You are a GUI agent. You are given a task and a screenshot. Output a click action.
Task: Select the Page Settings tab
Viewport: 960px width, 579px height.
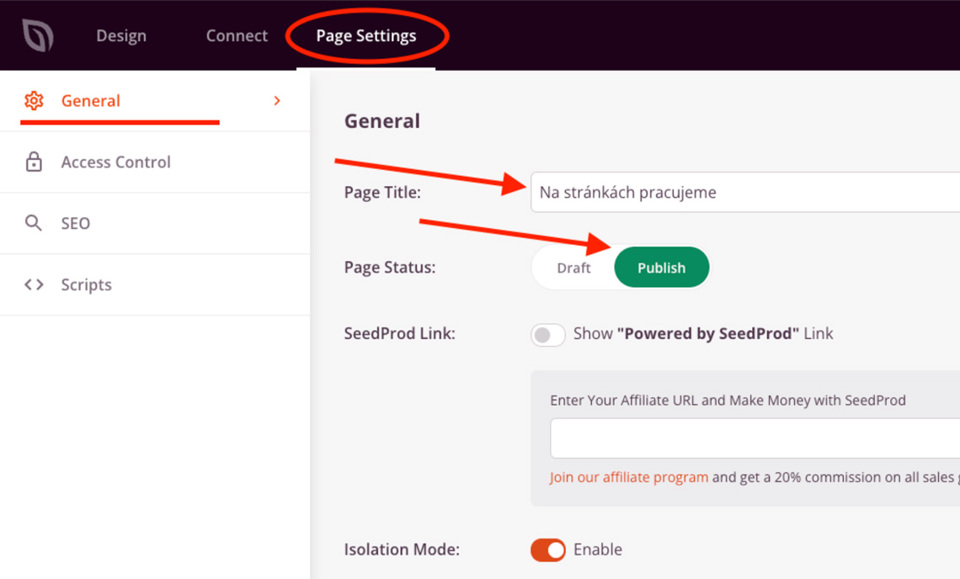366,35
